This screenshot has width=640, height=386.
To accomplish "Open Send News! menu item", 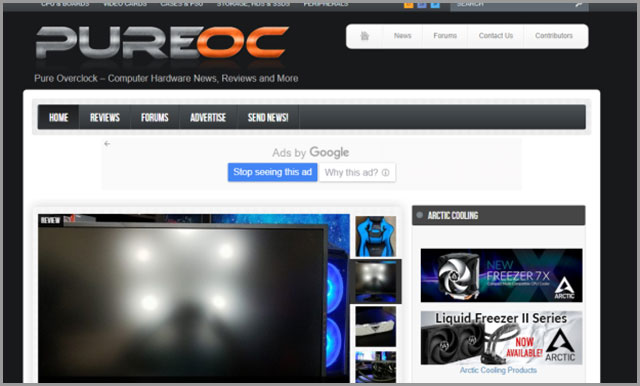I will pos(268,118).
